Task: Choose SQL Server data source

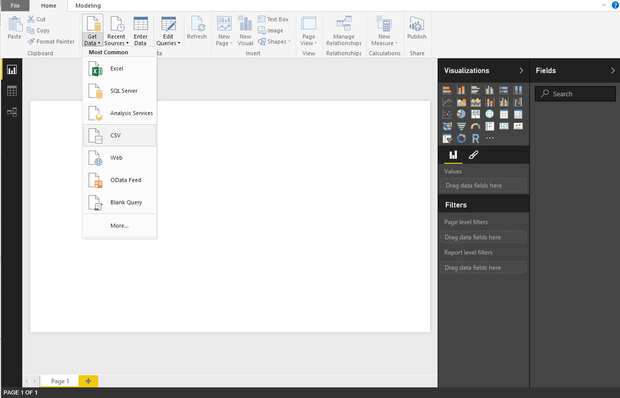Action: coord(119,91)
